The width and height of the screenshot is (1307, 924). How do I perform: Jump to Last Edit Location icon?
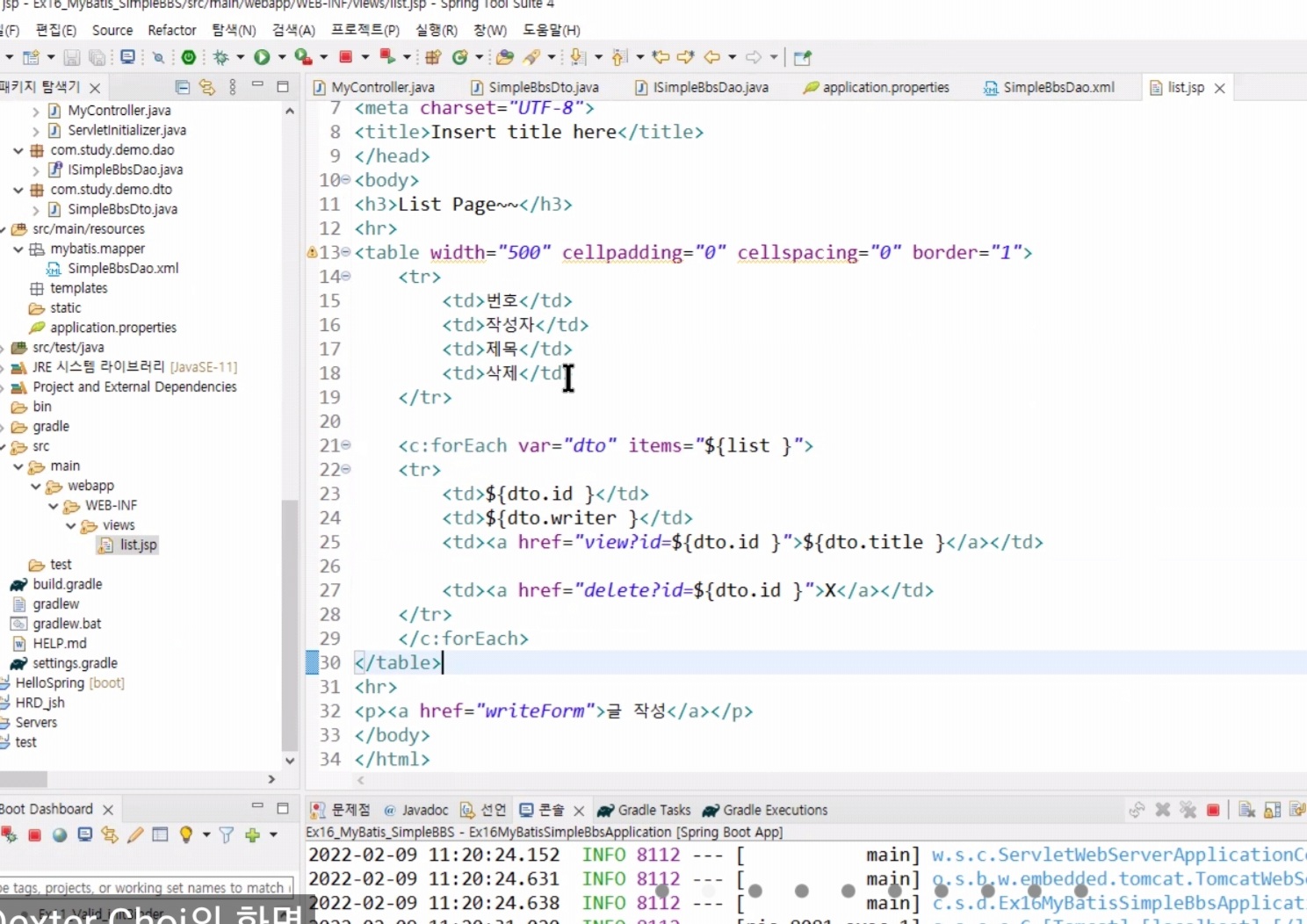click(x=661, y=57)
